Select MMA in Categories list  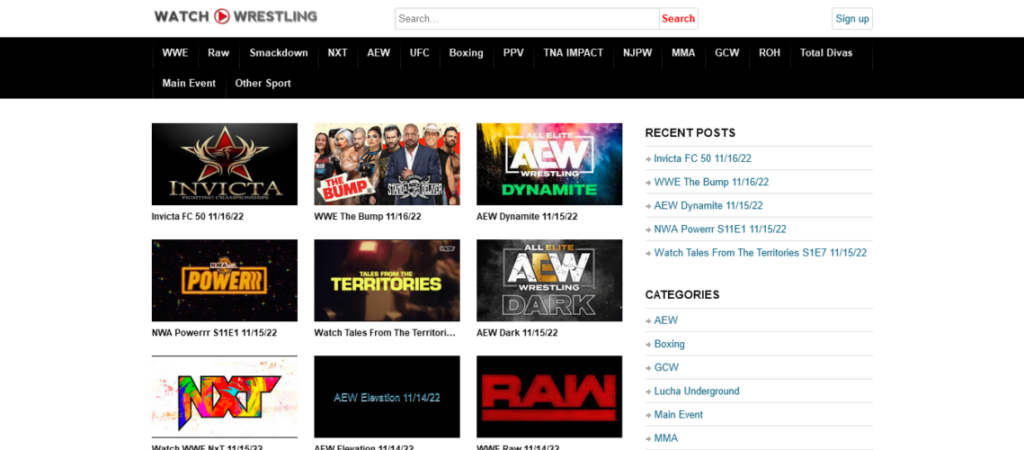[x=665, y=438]
